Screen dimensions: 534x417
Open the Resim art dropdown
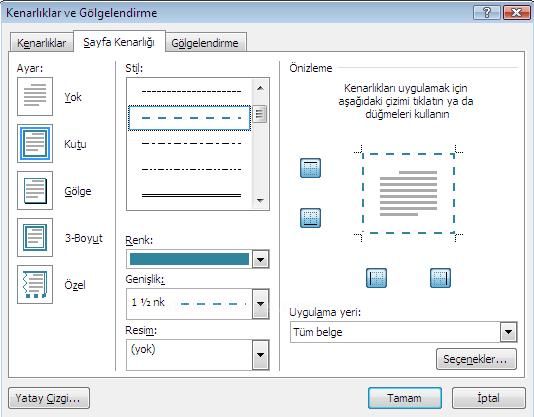[x=261, y=355]
